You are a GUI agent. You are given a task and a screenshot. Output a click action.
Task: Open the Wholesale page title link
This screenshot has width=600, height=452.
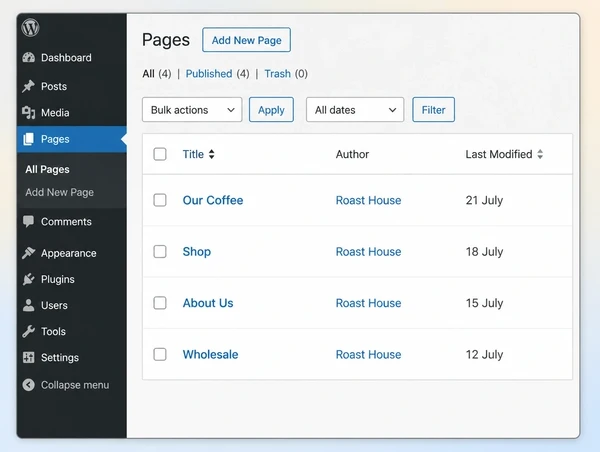point(210,354)
